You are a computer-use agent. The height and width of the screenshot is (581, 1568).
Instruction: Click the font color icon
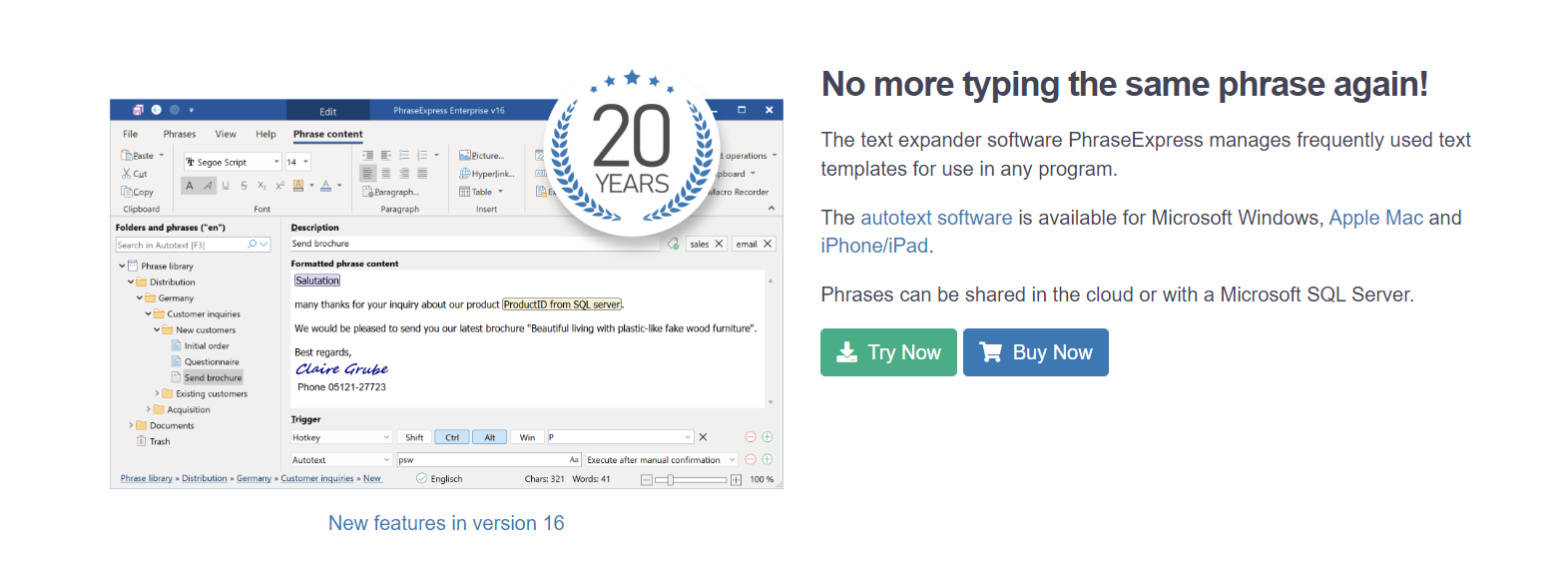(x=325, y=186)
